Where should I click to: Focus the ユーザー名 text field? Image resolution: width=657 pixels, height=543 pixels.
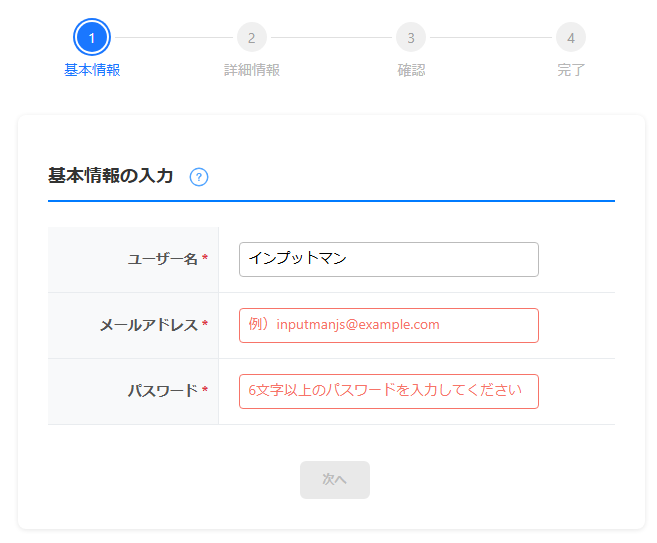[388, 259]
